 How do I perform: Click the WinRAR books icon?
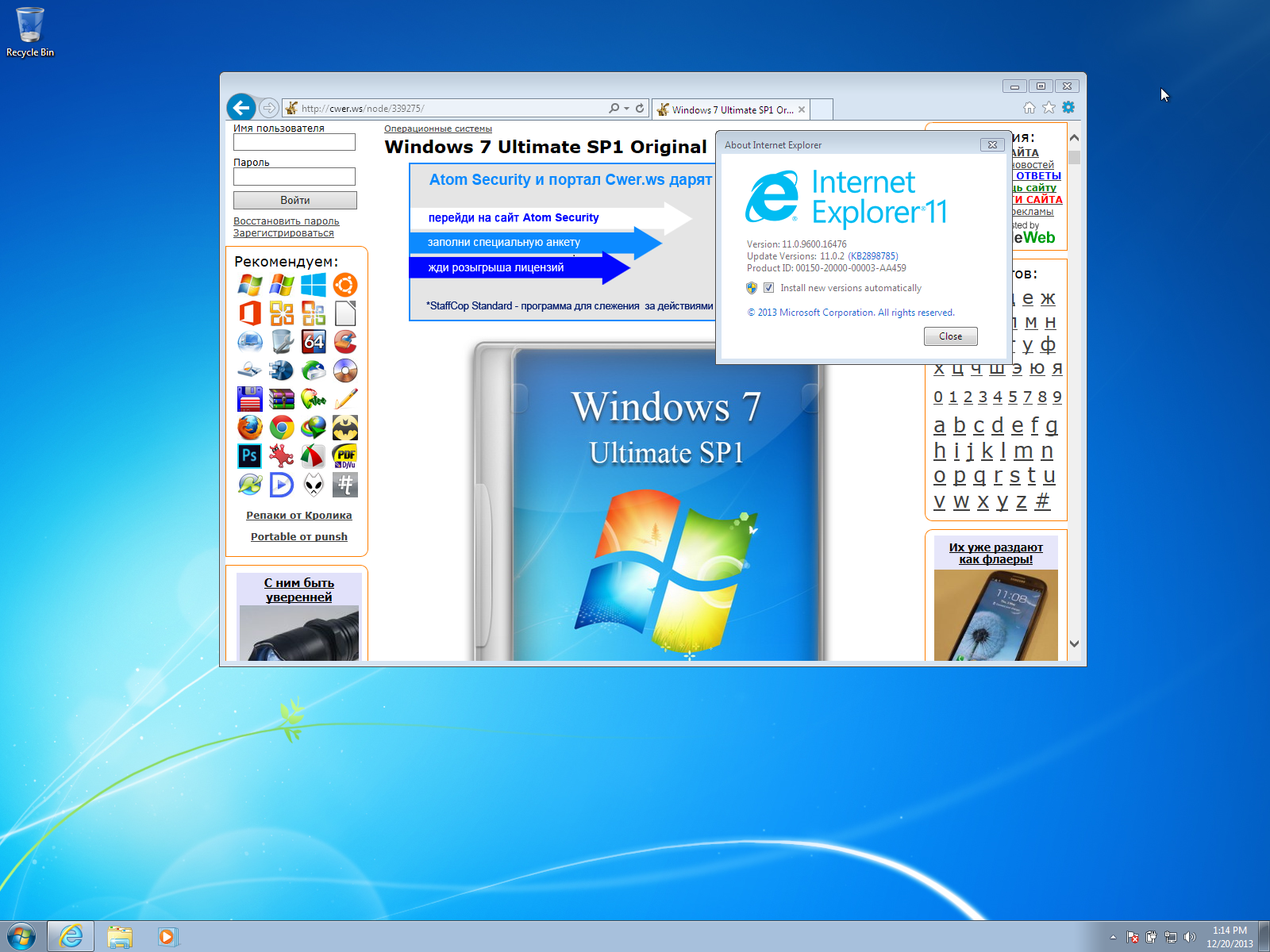[x=282, y=399]
